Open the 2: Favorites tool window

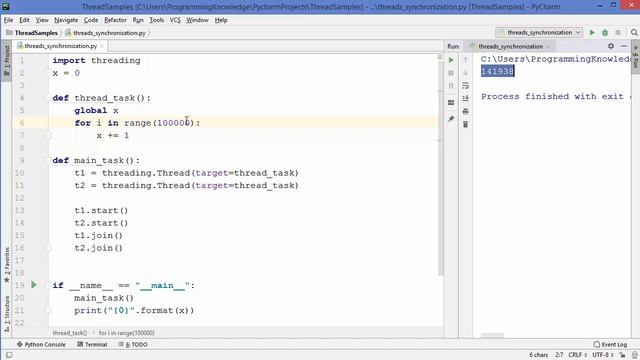pyautogui.click(x=7, y=265)
